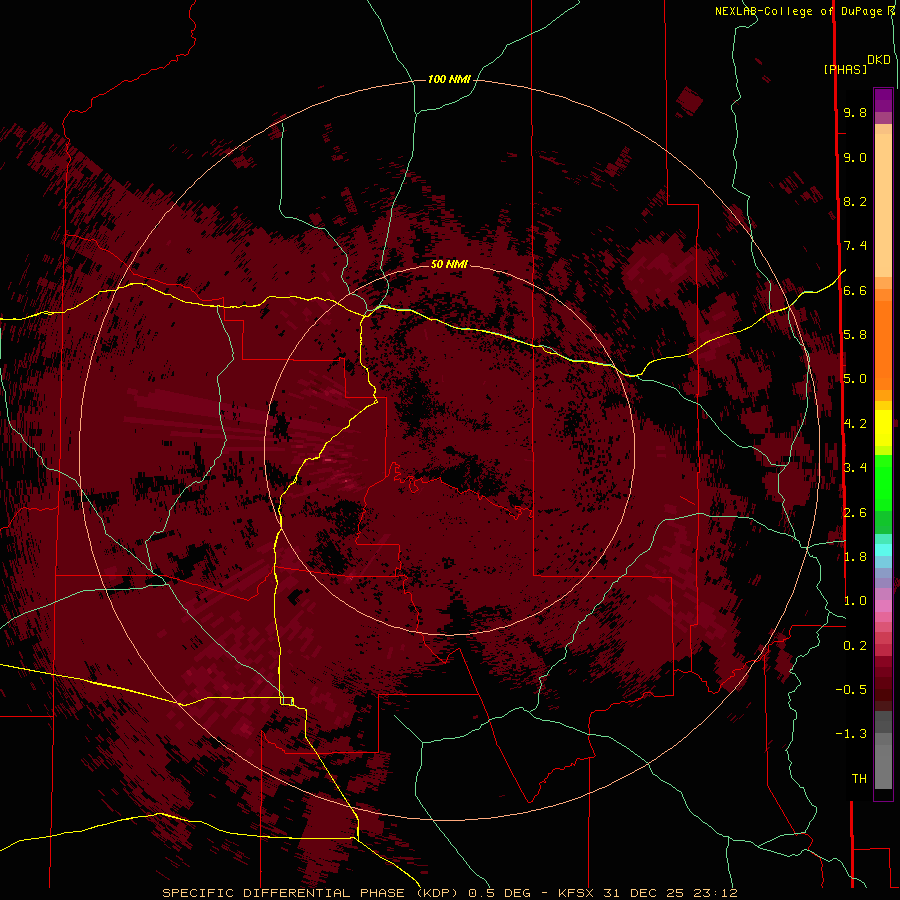Click the 2.6 legend value
The width and height of the screenshot is (900, 900).
(x=855, y=513)
